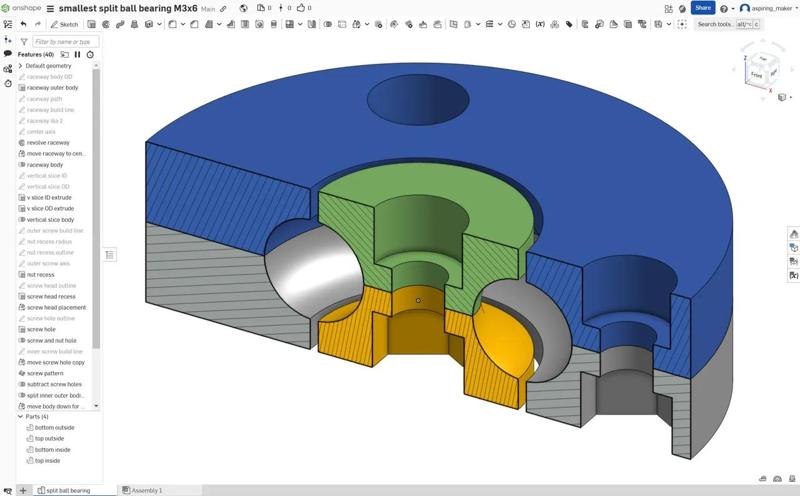
Task: Add a new tab with plus button
Action: click(x=23, y=490)
